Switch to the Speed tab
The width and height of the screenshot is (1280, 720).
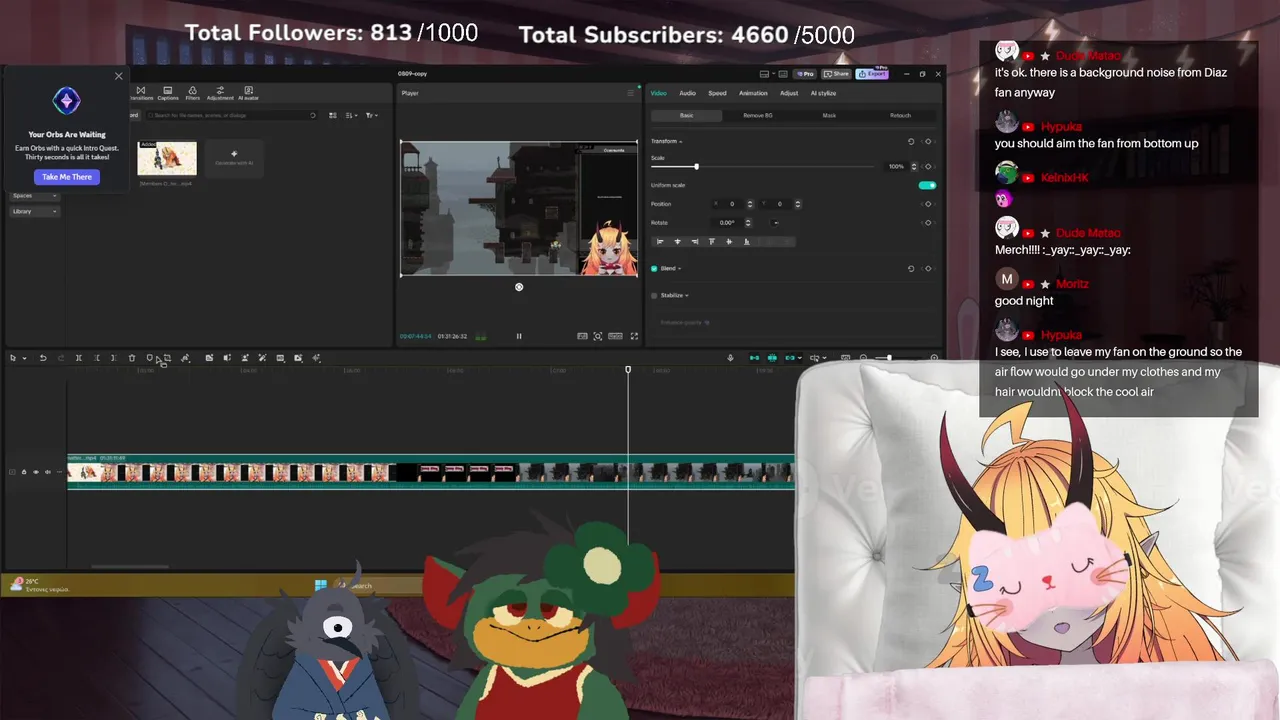tap(717, 93)
